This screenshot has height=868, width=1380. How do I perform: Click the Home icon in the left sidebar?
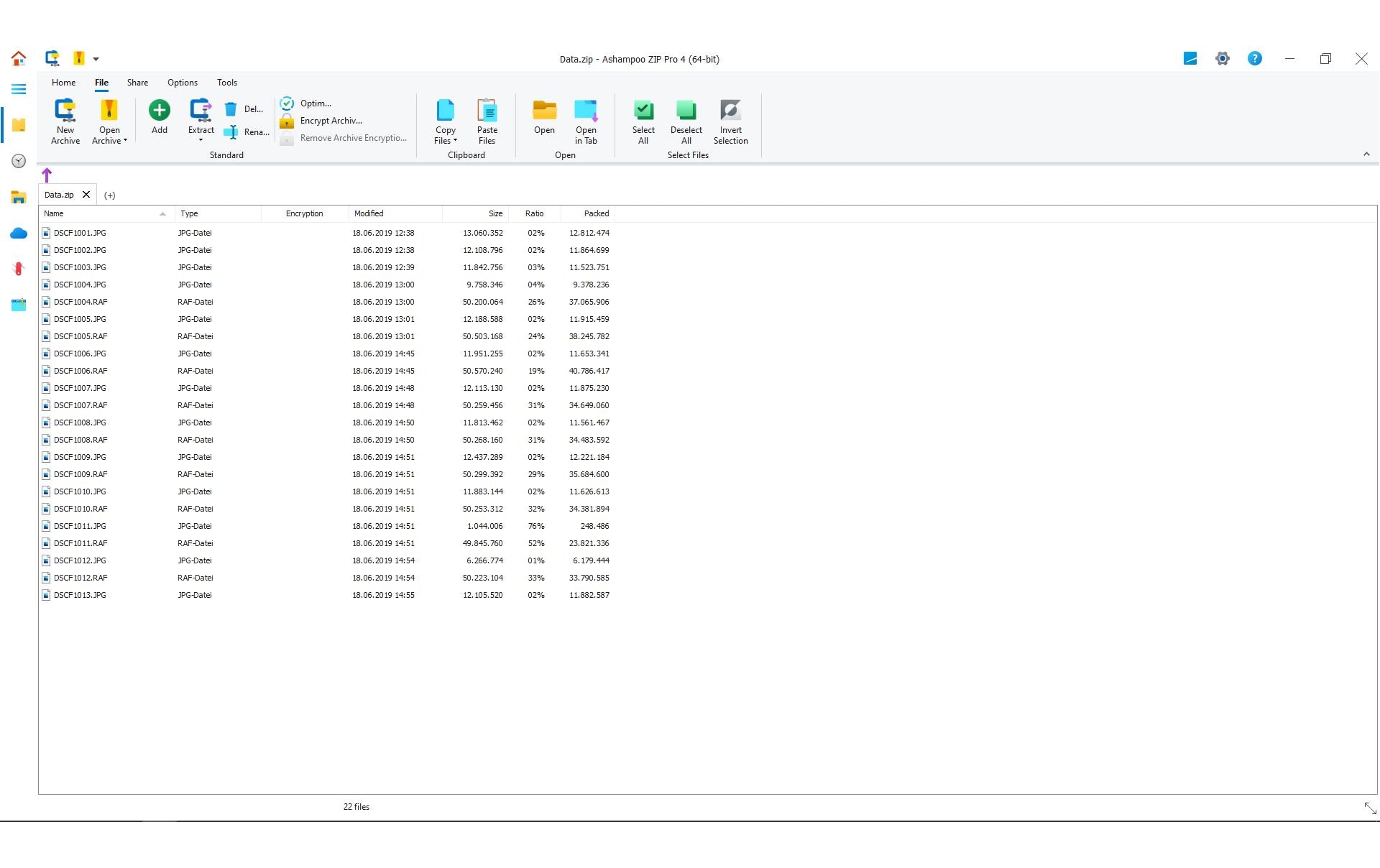pyautogui.click(x=19, y=58)
